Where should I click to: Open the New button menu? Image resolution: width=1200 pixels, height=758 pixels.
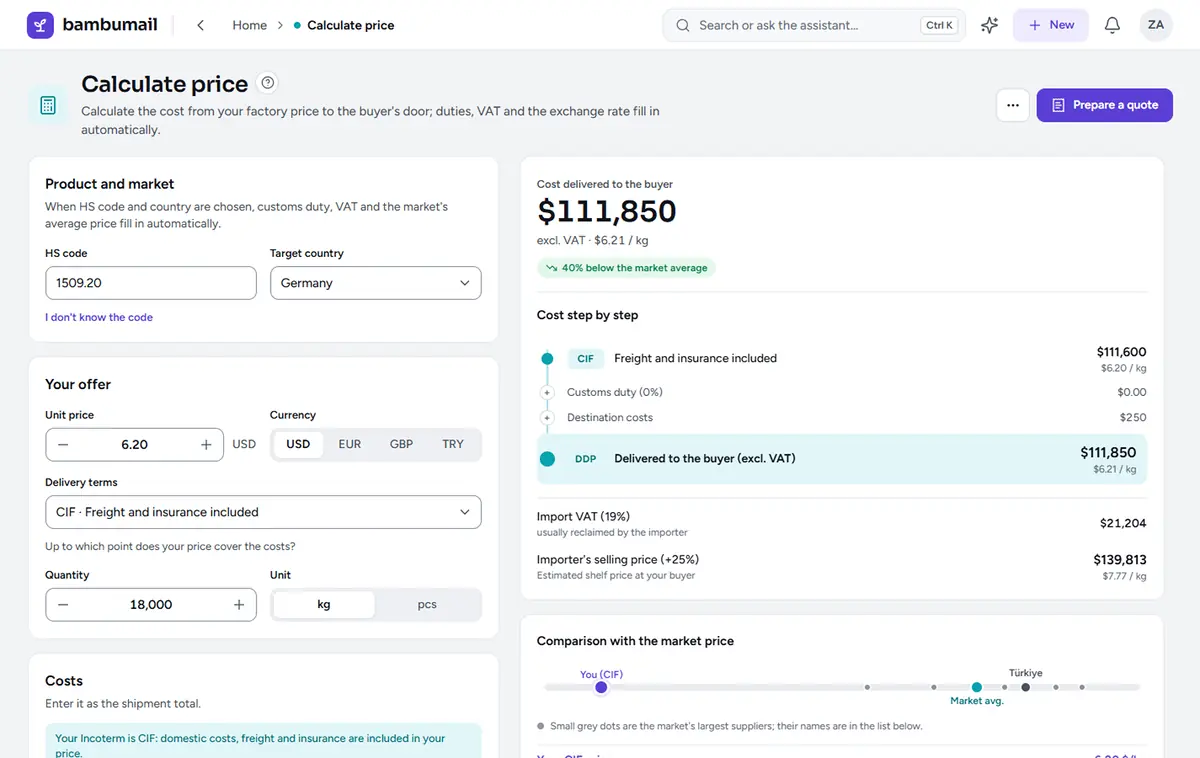tap(1051, 25)
